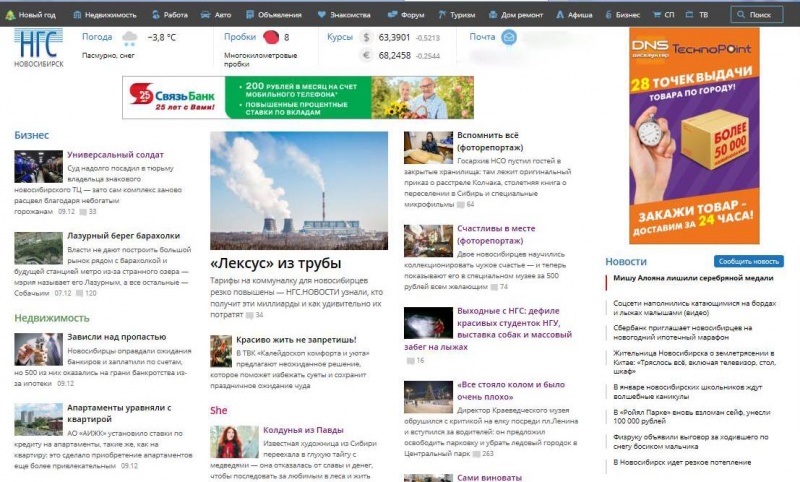The width and height of the screenshot is (800, 482).
Task: Open the Погода weather link
Action: [x=97, y=37]
